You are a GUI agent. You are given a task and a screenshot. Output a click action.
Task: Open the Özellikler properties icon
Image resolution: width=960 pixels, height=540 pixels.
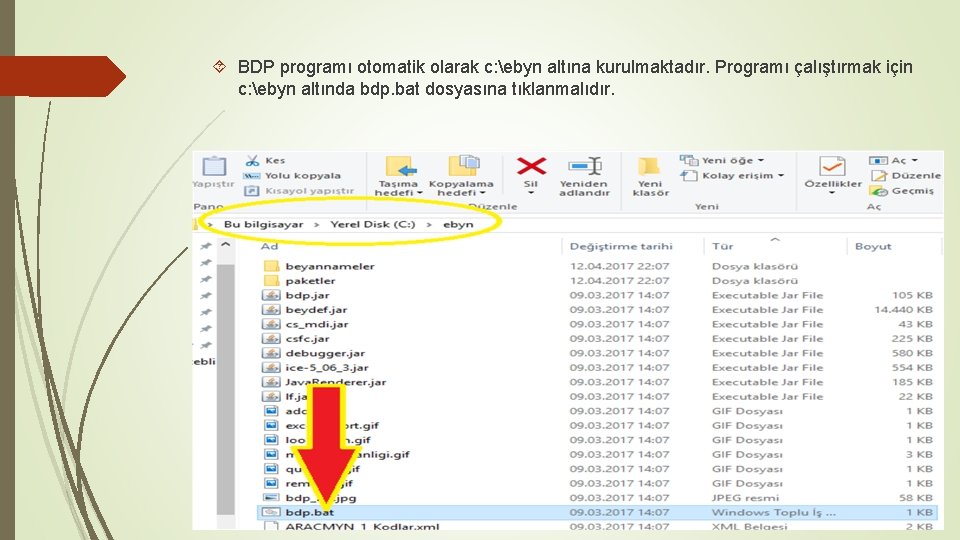pos(832,166)
